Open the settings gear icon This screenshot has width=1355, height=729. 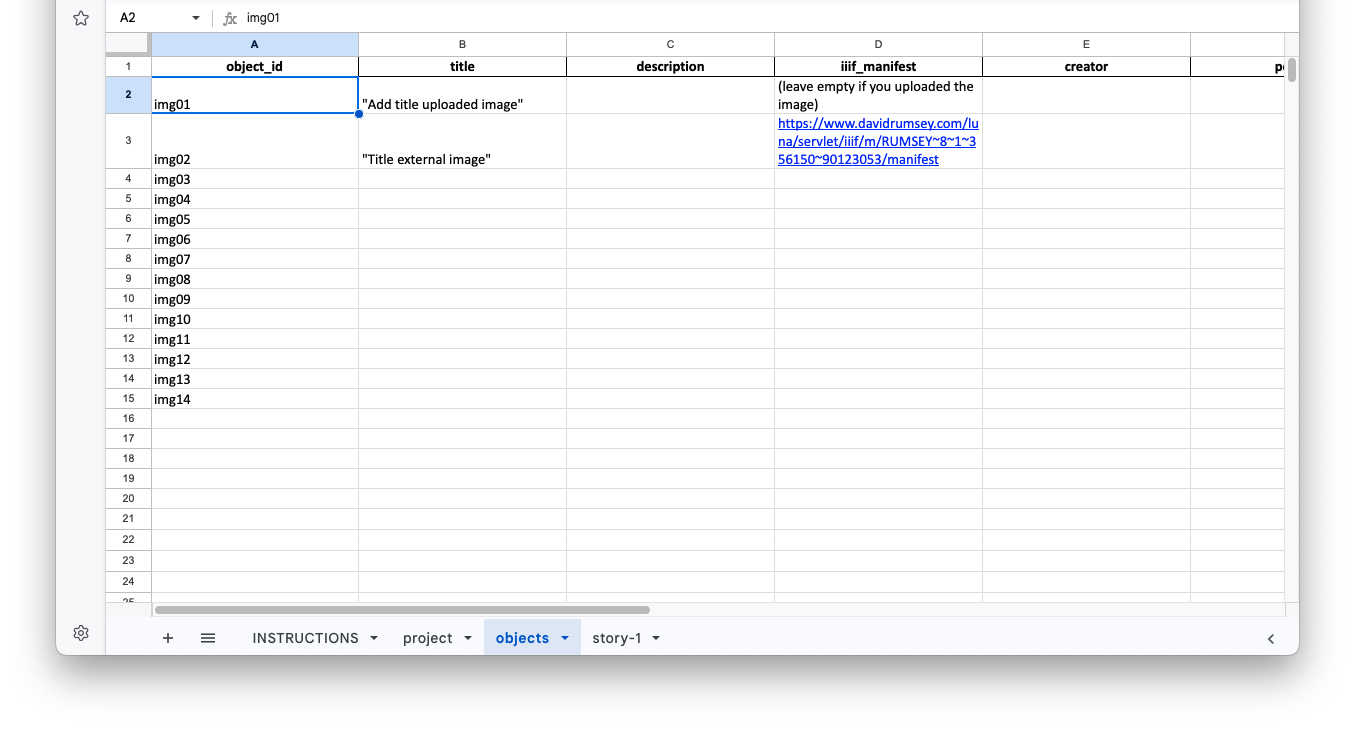coord(81,632)
